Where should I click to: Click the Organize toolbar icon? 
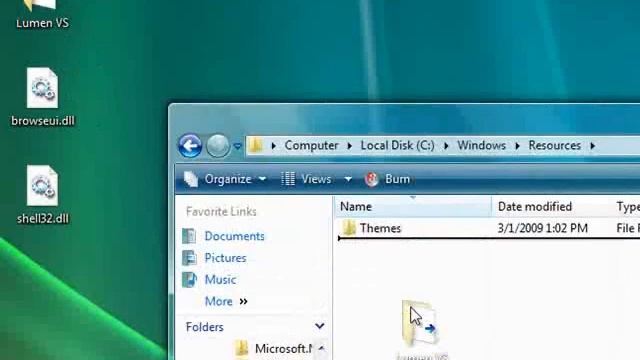point(191,179)
